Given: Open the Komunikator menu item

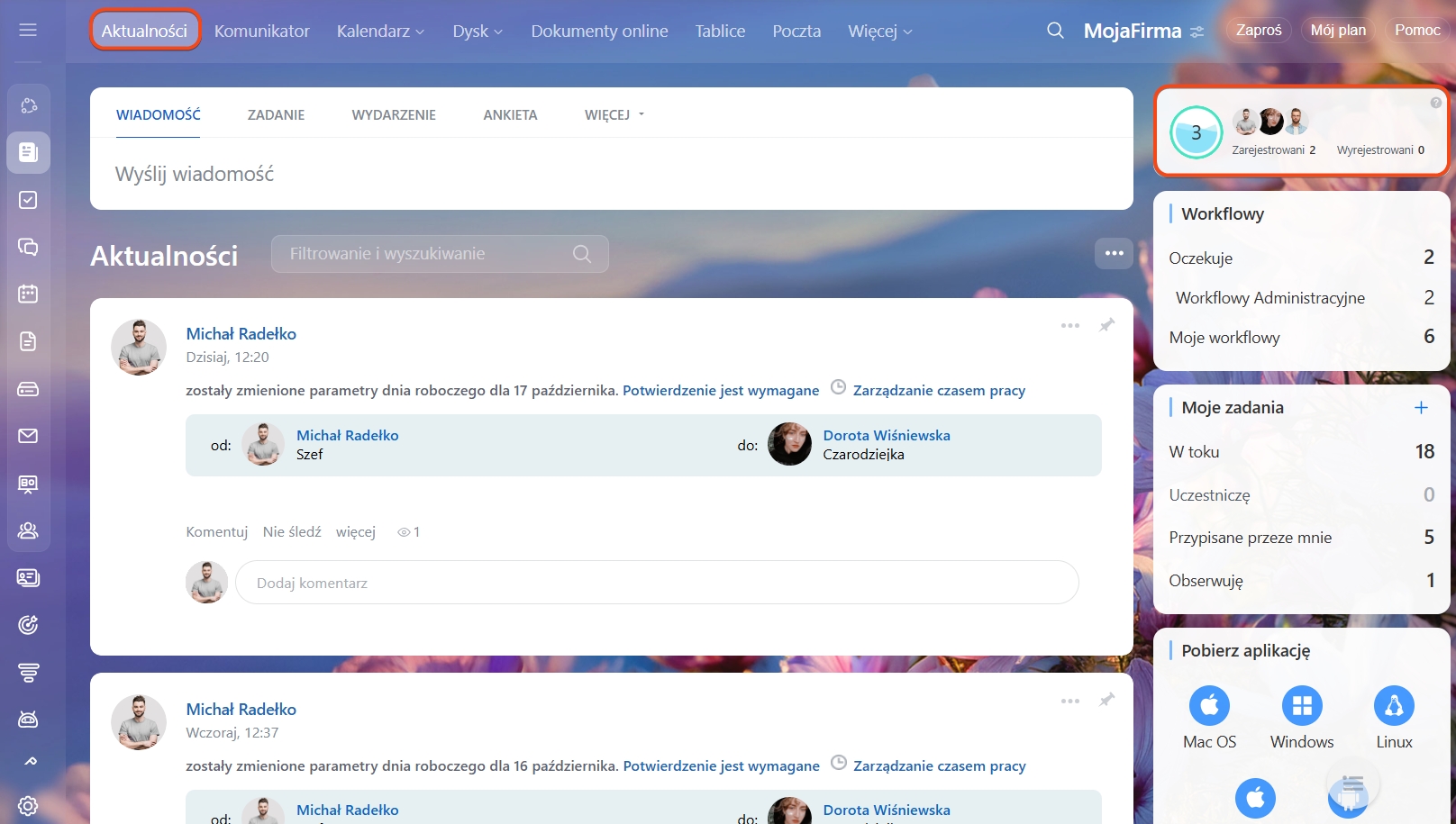Looking at the screenshot, I should 261,32.
